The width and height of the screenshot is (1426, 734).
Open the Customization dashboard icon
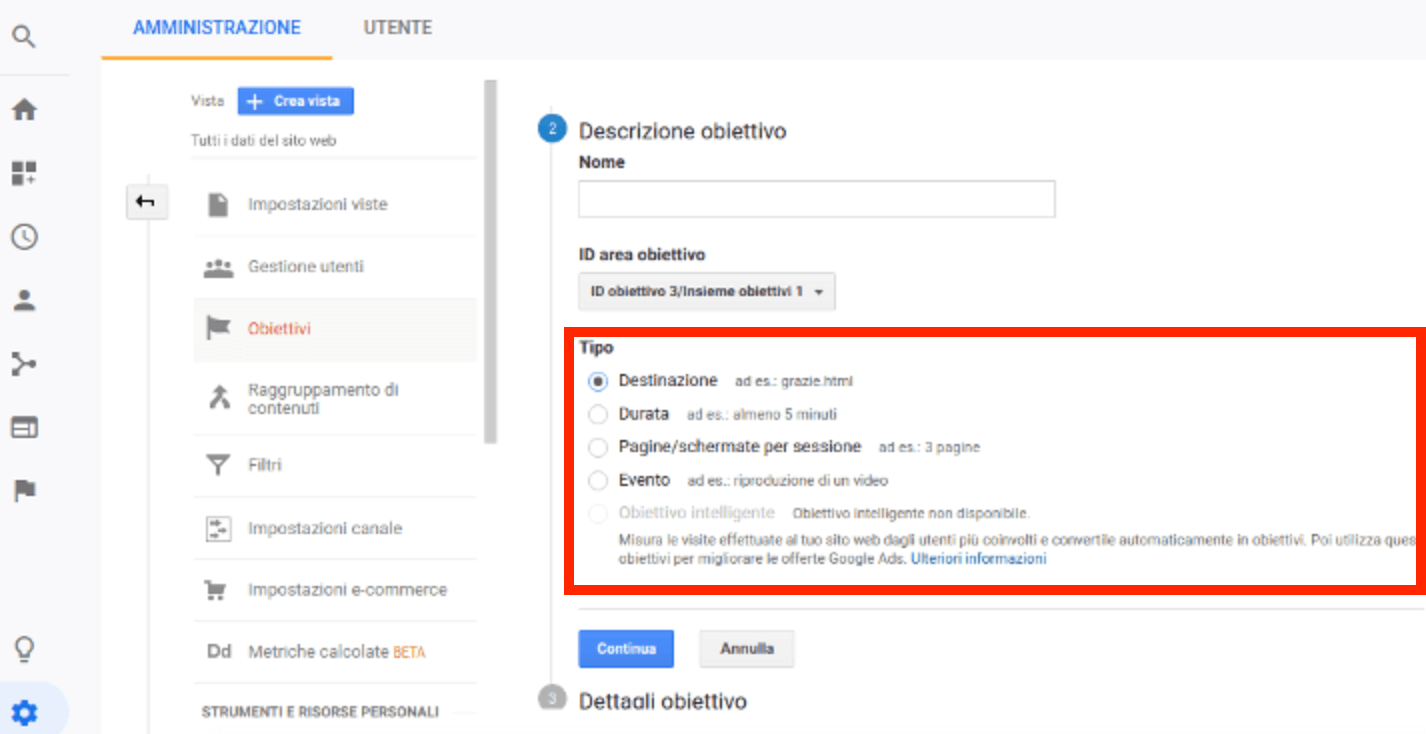tap(24, 173)
